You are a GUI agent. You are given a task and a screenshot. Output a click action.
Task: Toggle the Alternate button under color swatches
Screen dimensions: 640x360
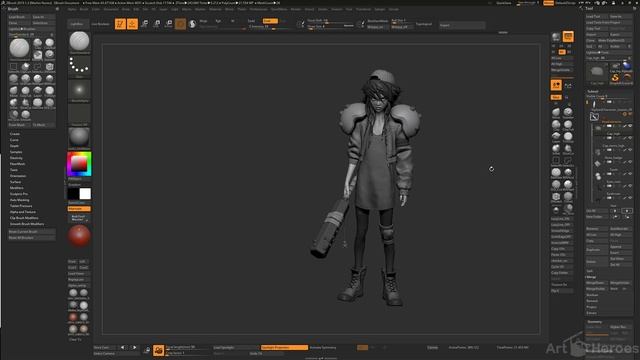[x=79, y=209]
